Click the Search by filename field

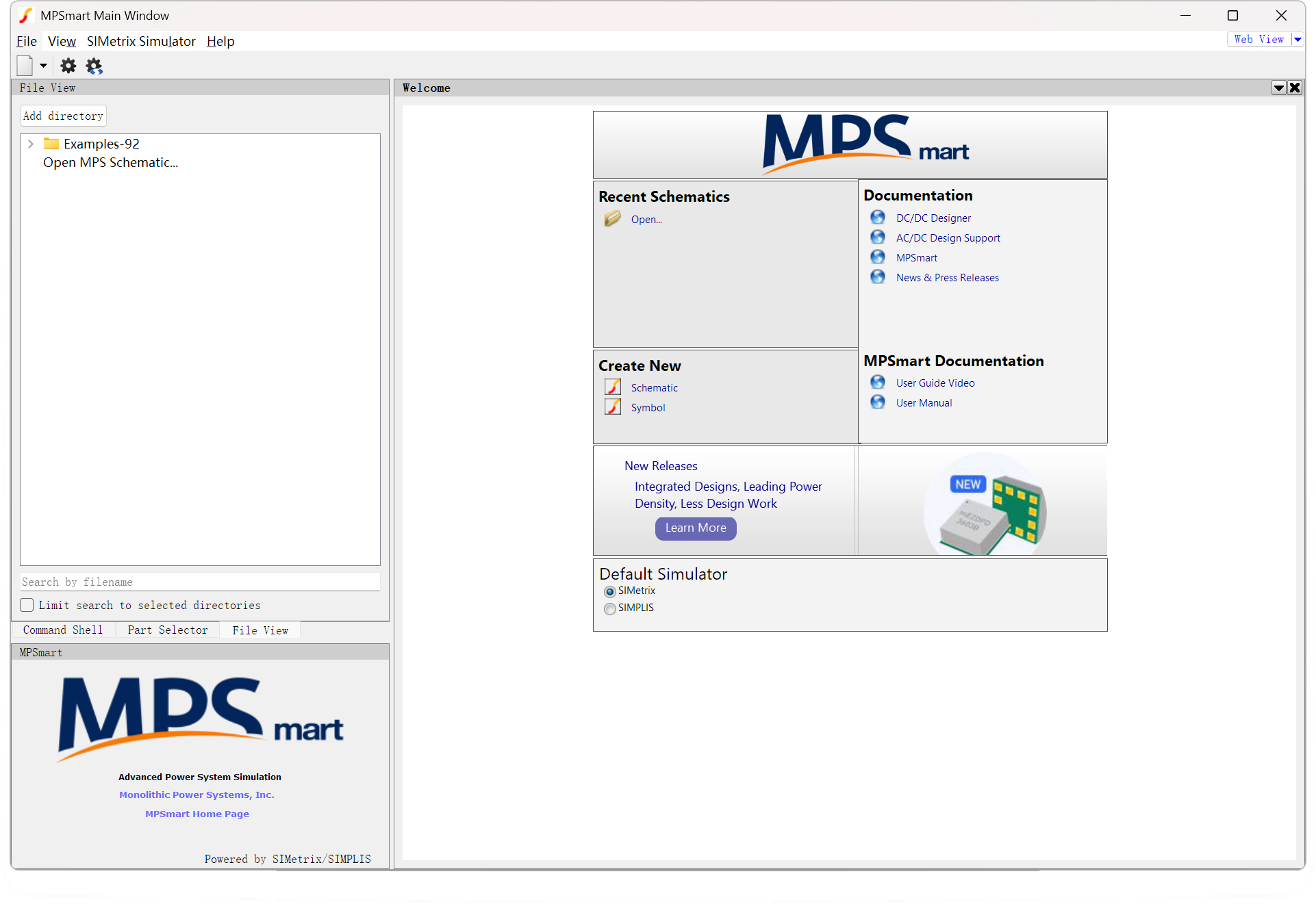click(200, 582)
